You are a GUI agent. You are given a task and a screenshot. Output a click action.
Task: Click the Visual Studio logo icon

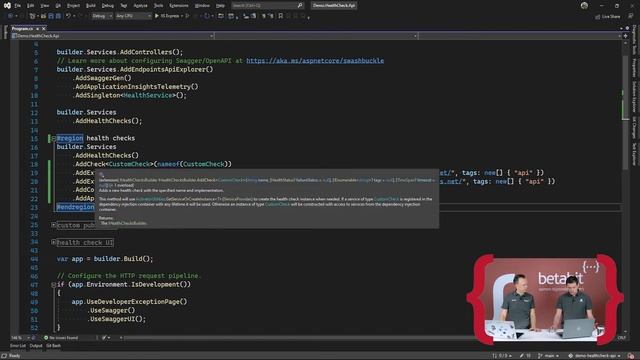coord(7,6)
